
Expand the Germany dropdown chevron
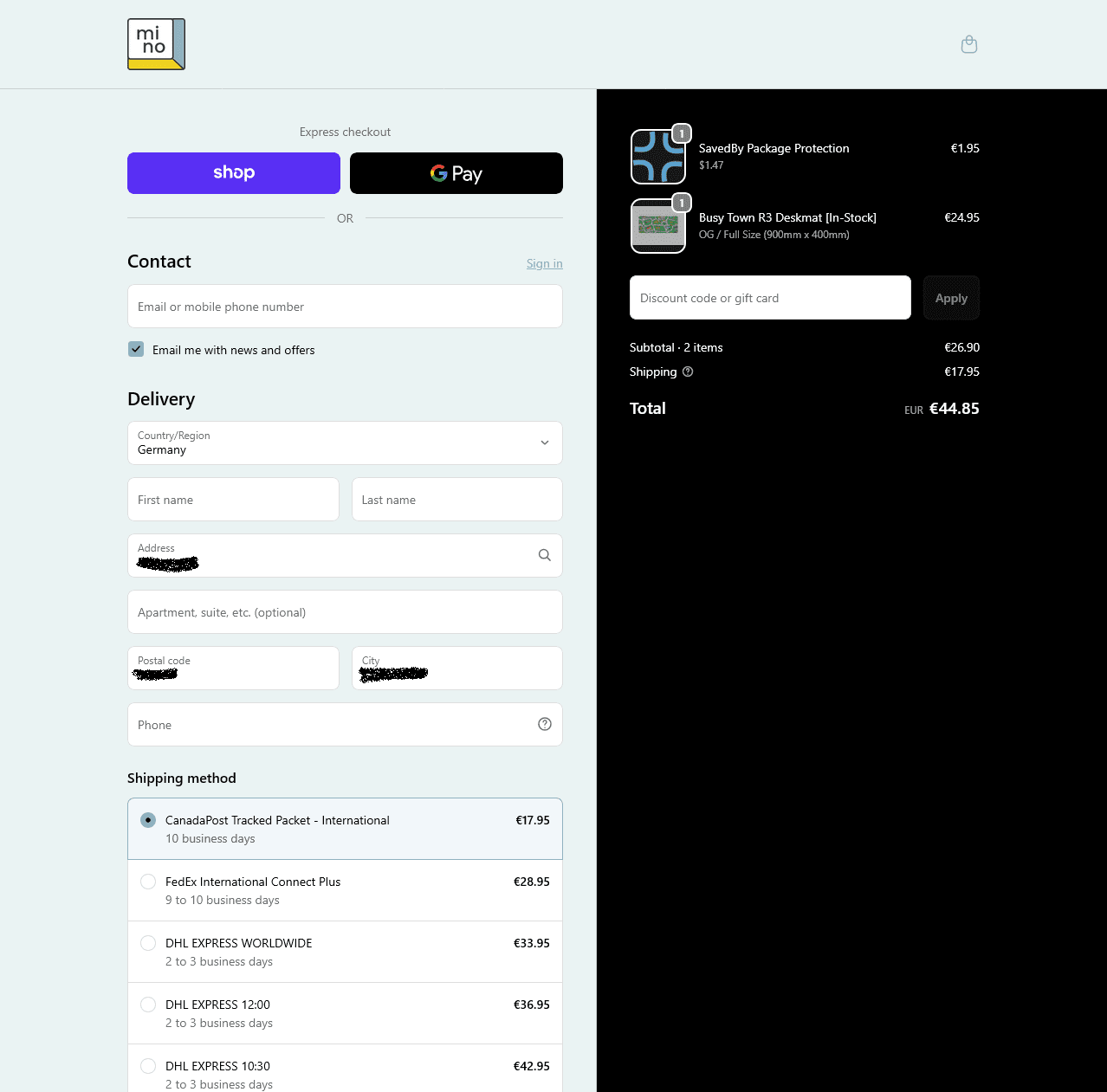click(545, 443)
